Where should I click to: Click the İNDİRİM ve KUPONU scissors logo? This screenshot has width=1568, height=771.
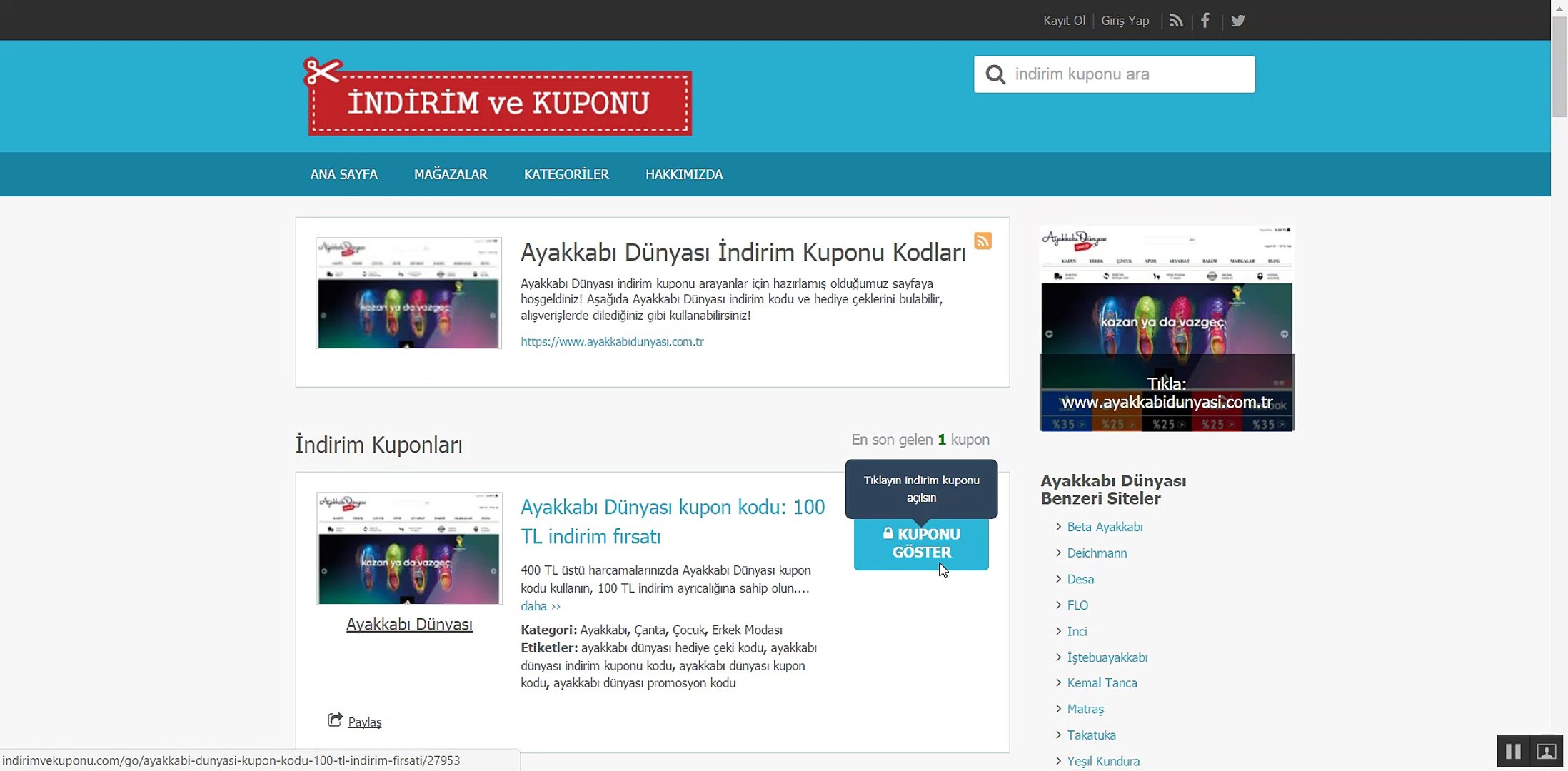[x=498, y=100]
